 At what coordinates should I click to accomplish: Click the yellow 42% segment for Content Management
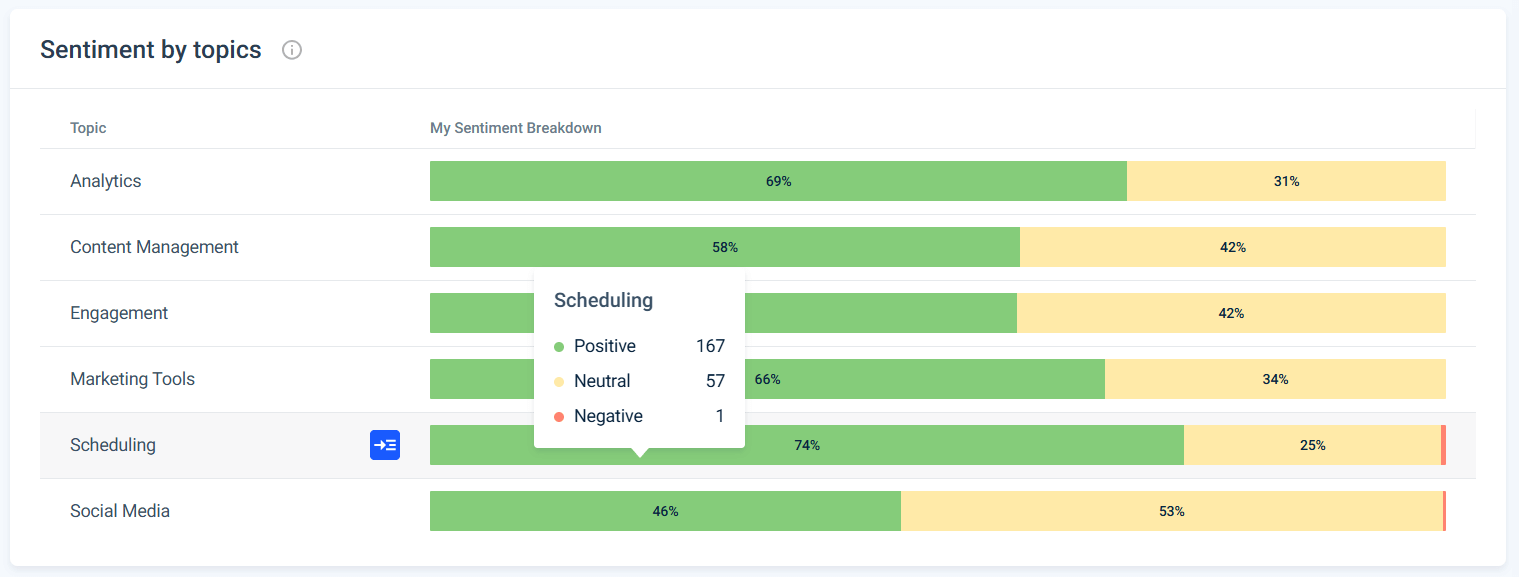click(1232, 247)
